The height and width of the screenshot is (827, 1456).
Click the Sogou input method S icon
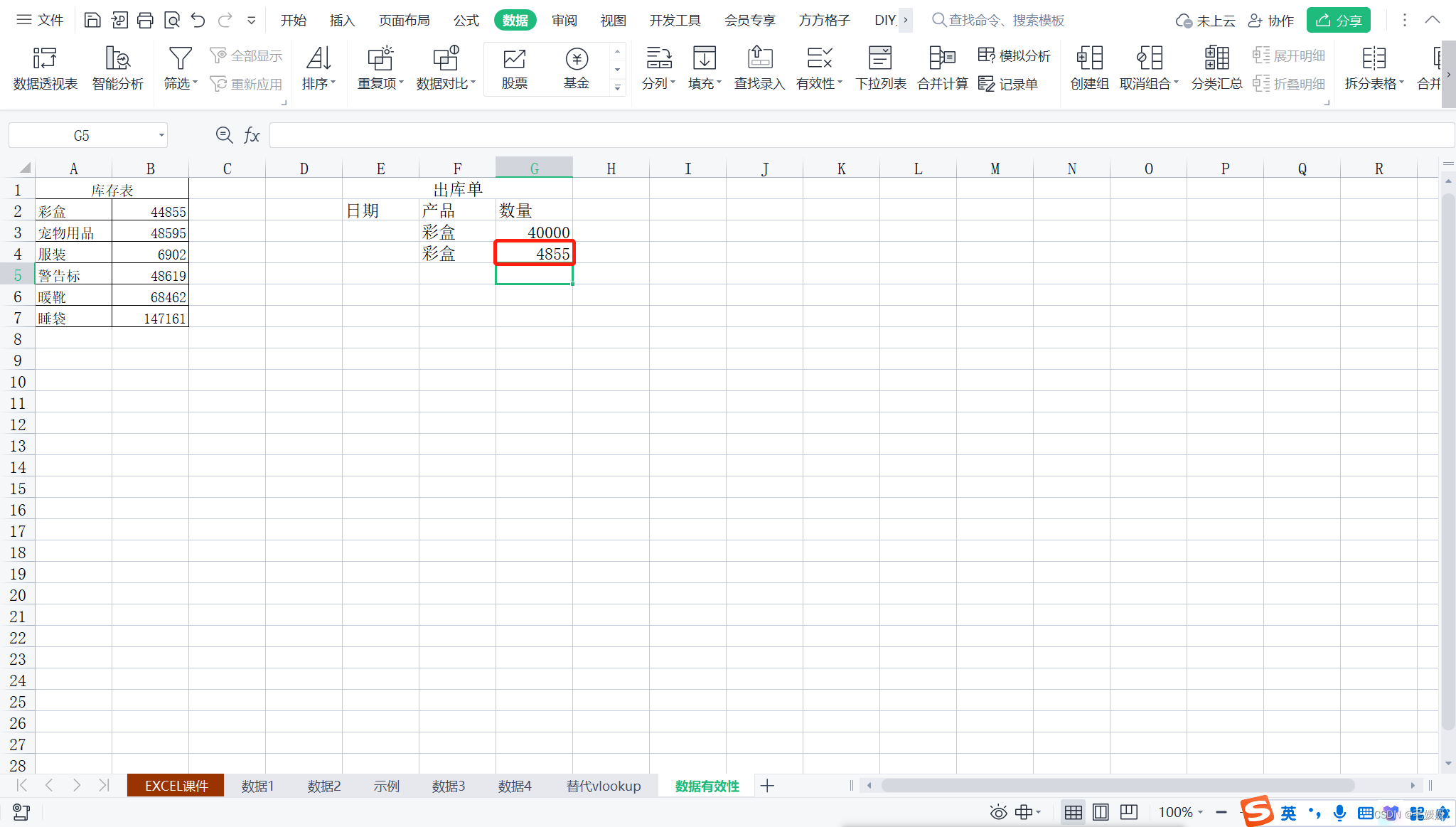click(1258, 811)
